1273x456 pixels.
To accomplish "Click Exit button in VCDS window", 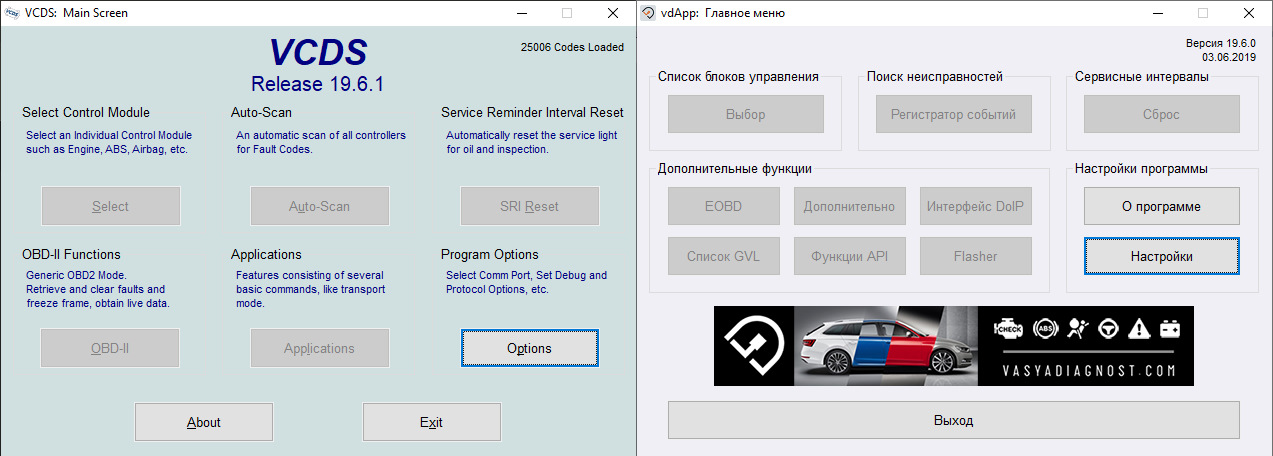I will coord(431,422).
